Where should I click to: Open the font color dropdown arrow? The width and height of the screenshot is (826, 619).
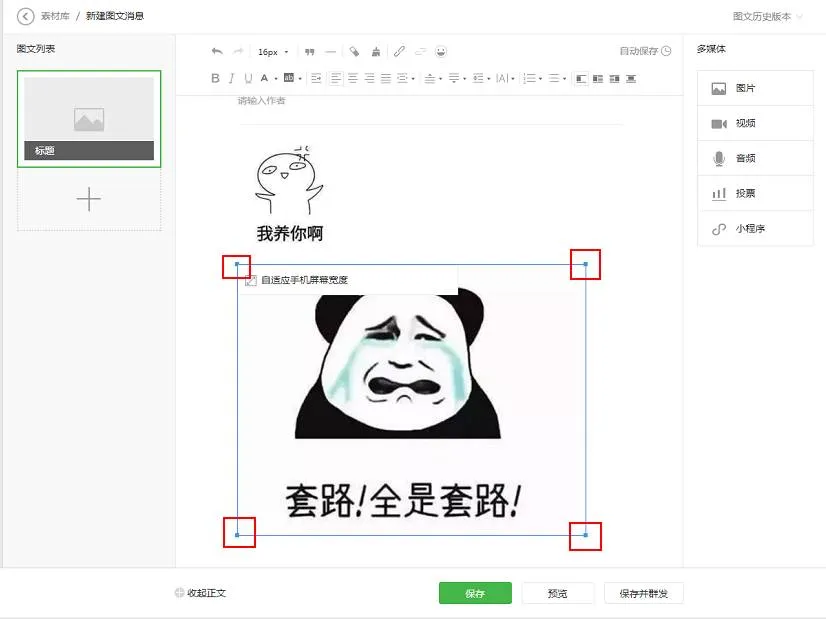click(276, 79)
